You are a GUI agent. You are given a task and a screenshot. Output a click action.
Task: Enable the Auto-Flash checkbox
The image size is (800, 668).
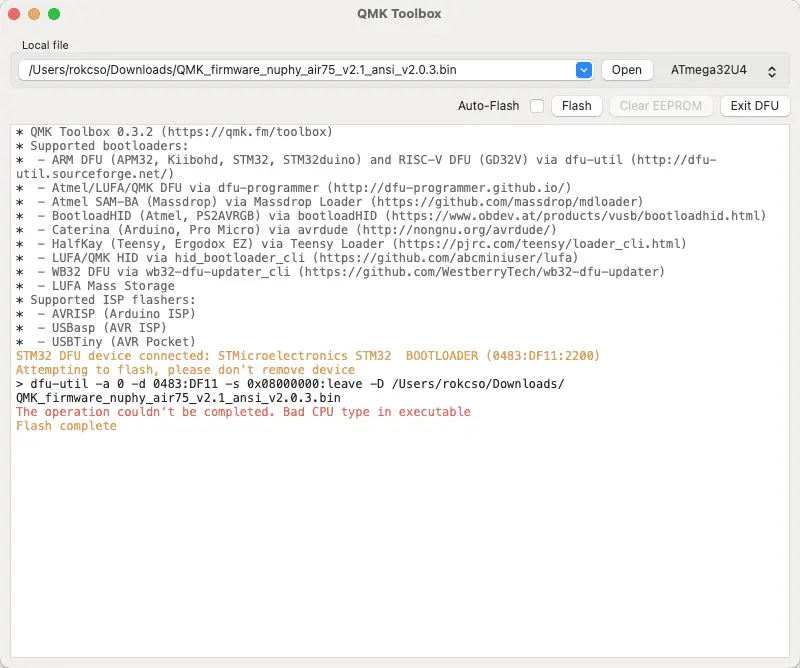pos(537,106)
